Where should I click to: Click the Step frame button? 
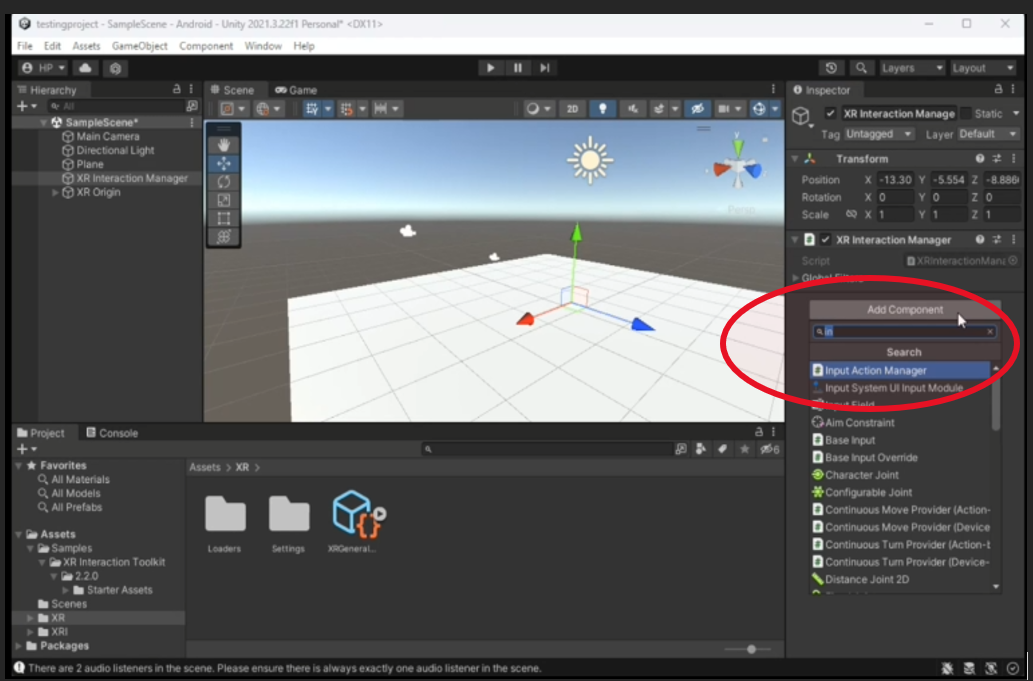tap(545, 68)
